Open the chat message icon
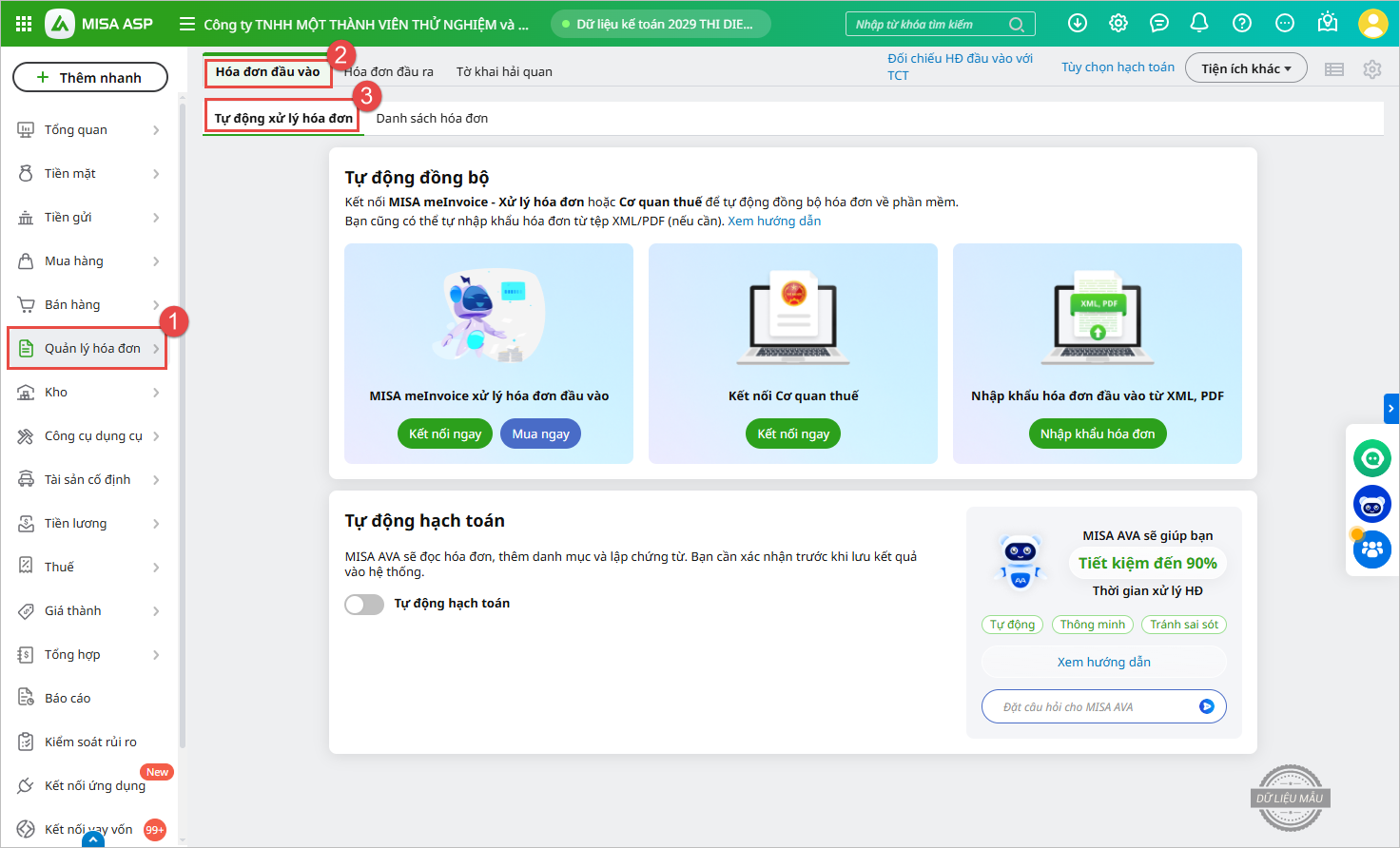The image size is (1400, 848). pos(1158,23)
